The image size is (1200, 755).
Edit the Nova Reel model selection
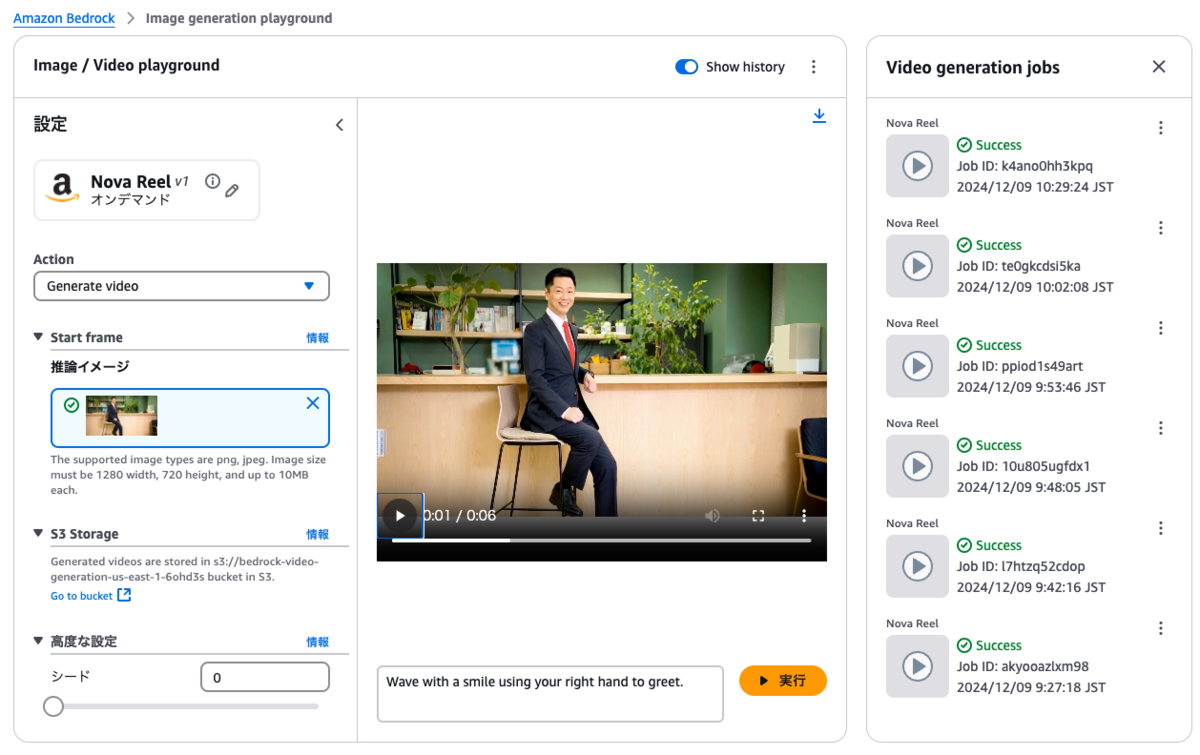tap(232, 190)
